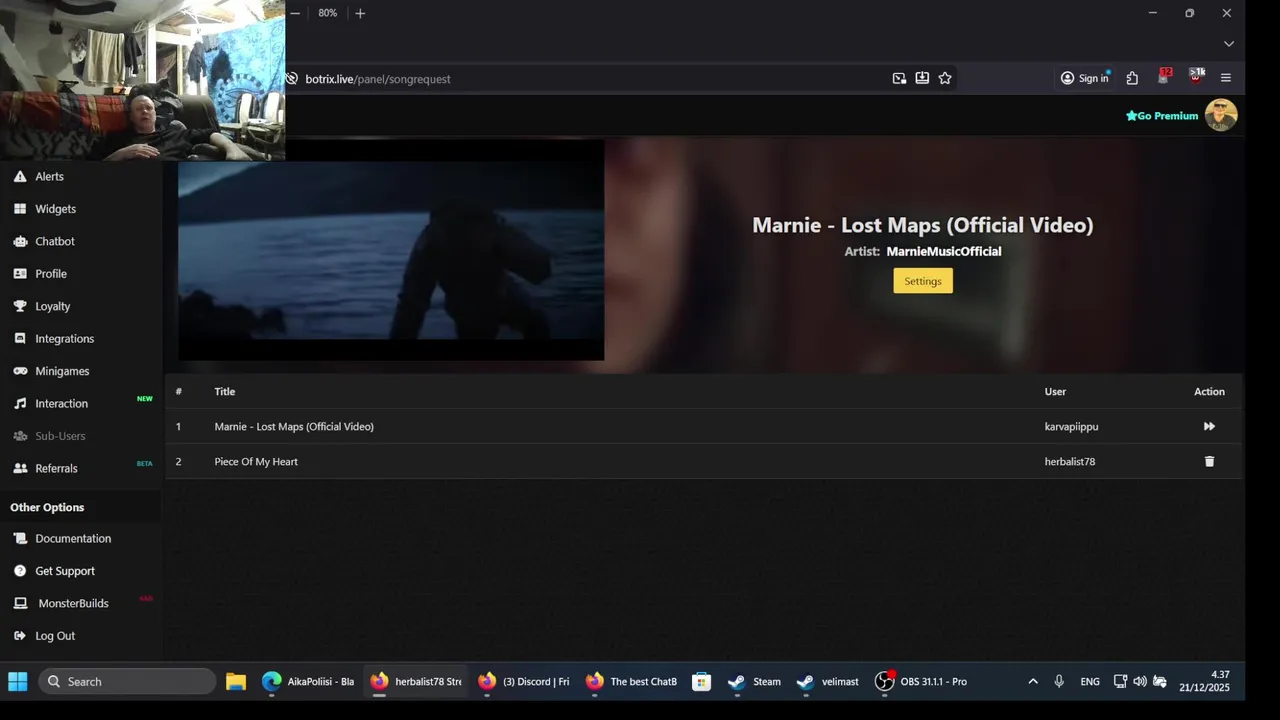Zoom in with the plus button
This screenshot has width=1280, height=720.
[360, 13]
